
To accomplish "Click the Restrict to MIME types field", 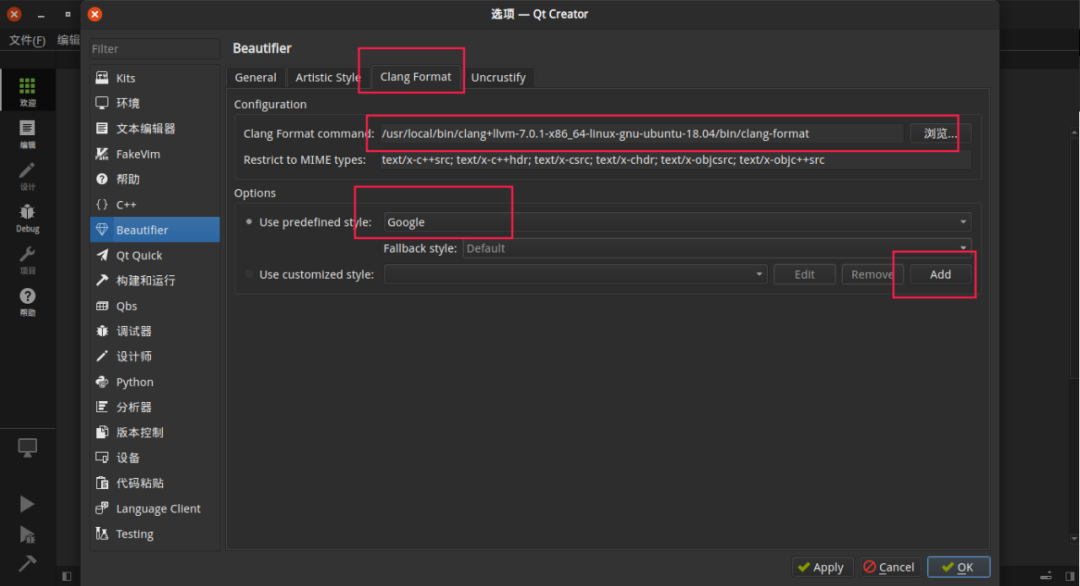I will 675,160.
